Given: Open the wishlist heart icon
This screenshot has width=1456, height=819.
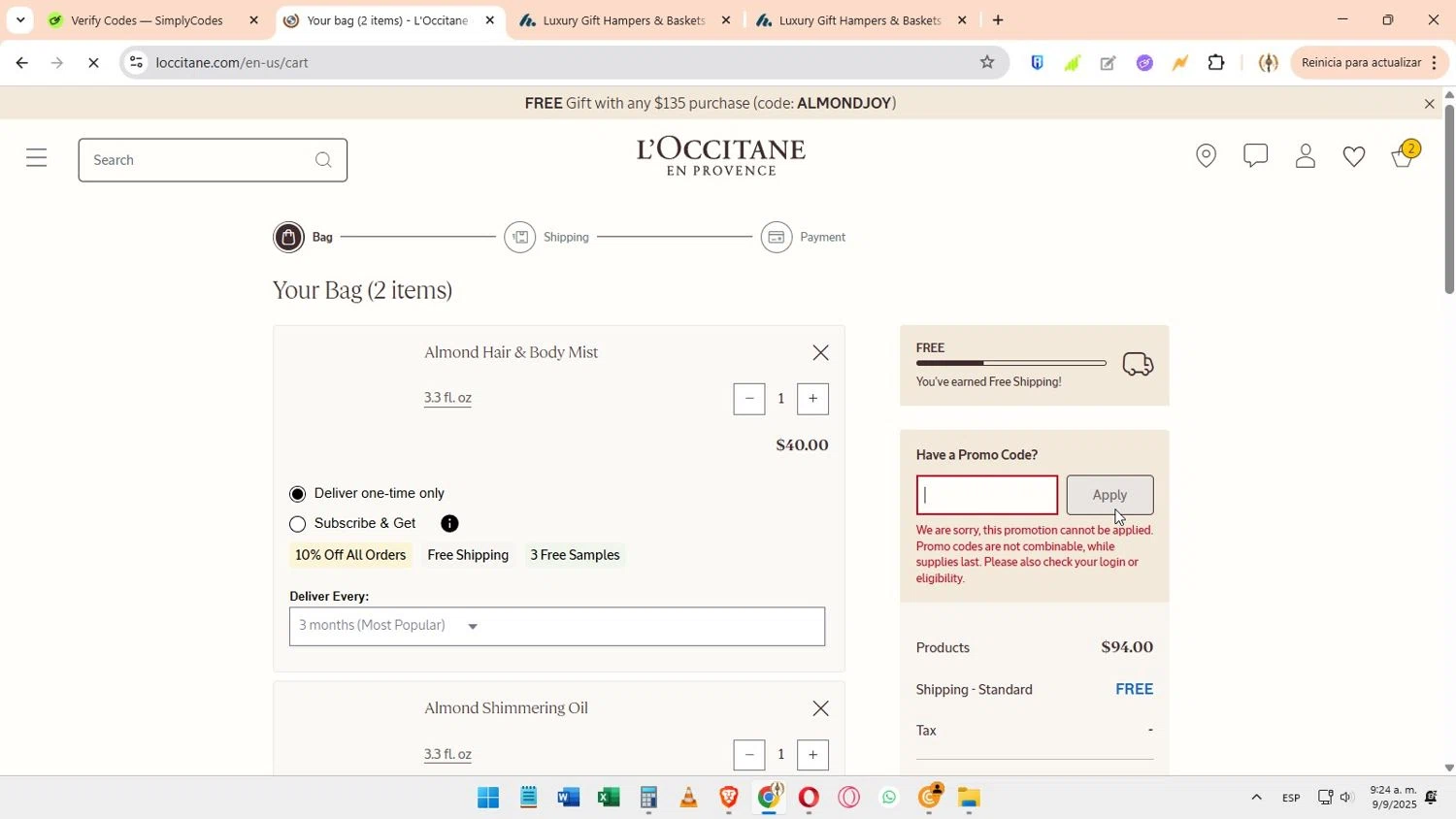Looking at the screenshot, I should (x=1354, y=156).
